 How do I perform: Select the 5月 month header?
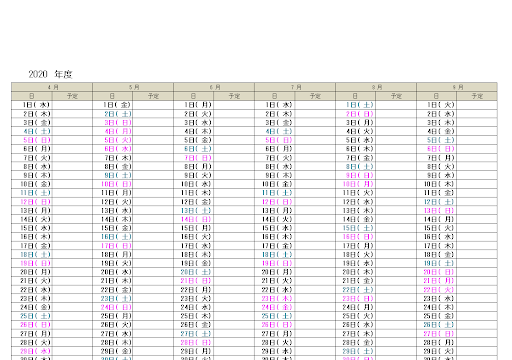pyautogui.click(x=133, y=87)
